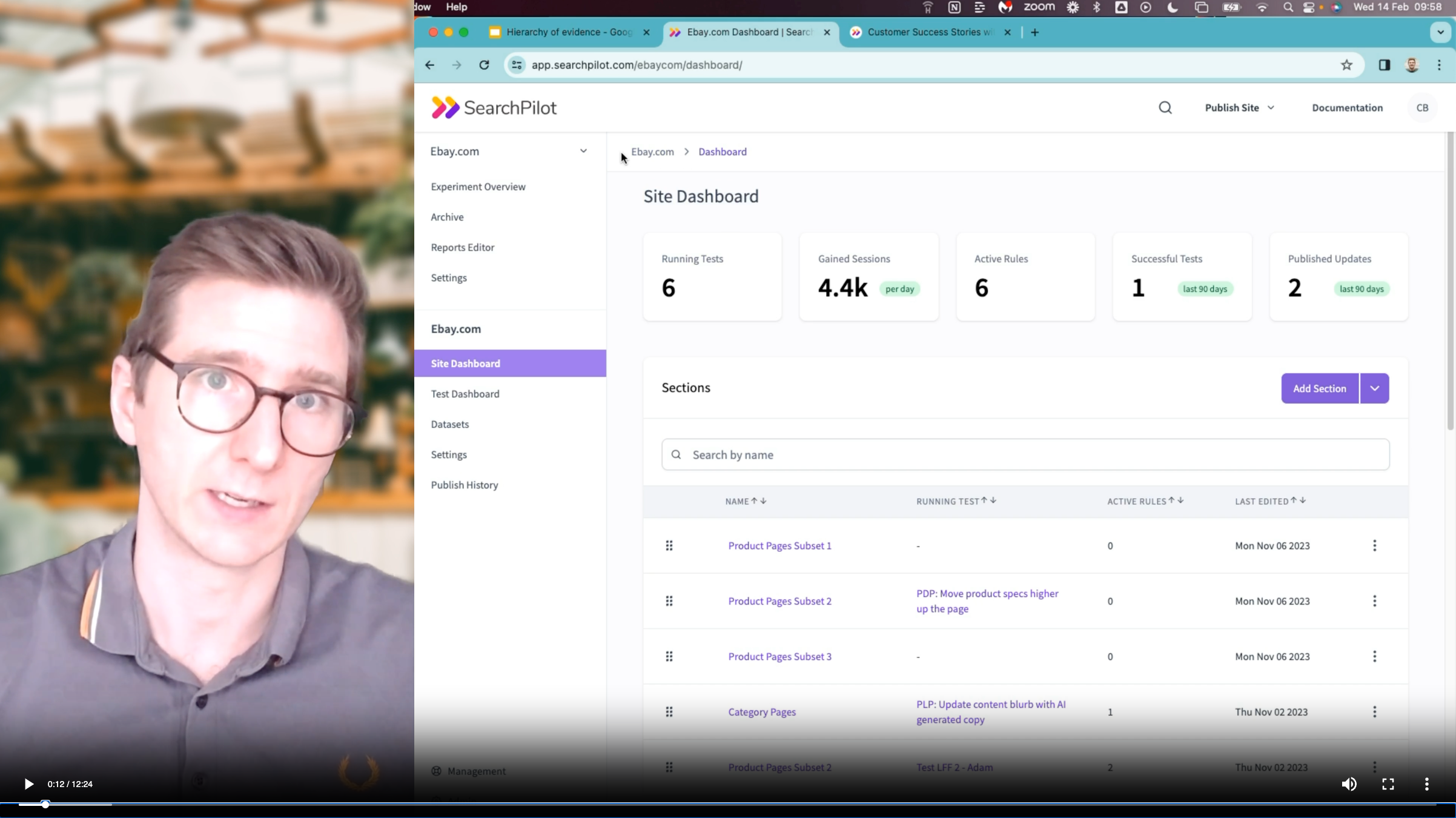The image size is (1456, 818).
Task: Bookmark the page via the star icon
Action: (1346, 65)
